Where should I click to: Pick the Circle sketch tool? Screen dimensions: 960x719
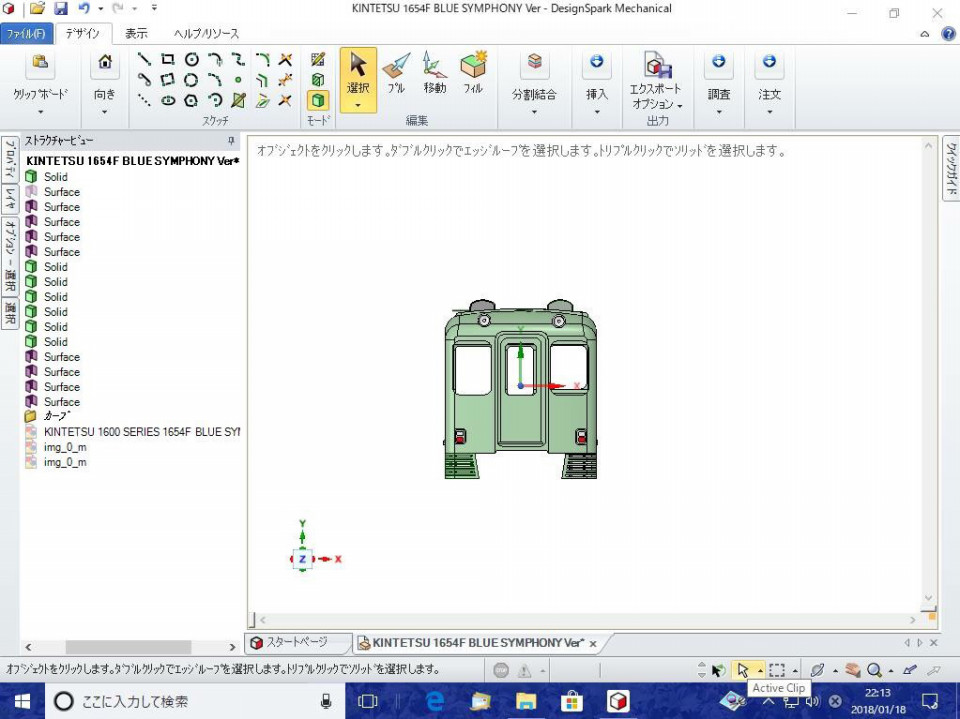point(192,59)
